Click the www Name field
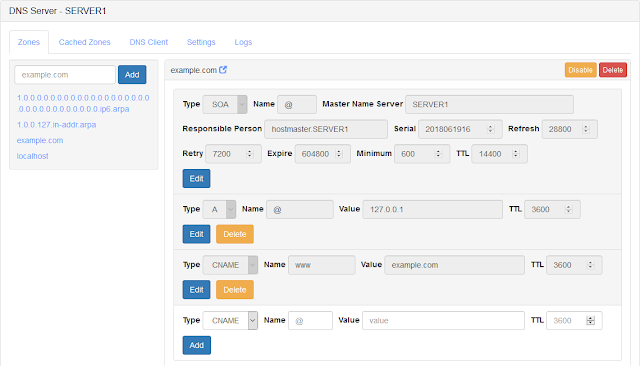This screenshot has height=366, width=640. point(322,265)
